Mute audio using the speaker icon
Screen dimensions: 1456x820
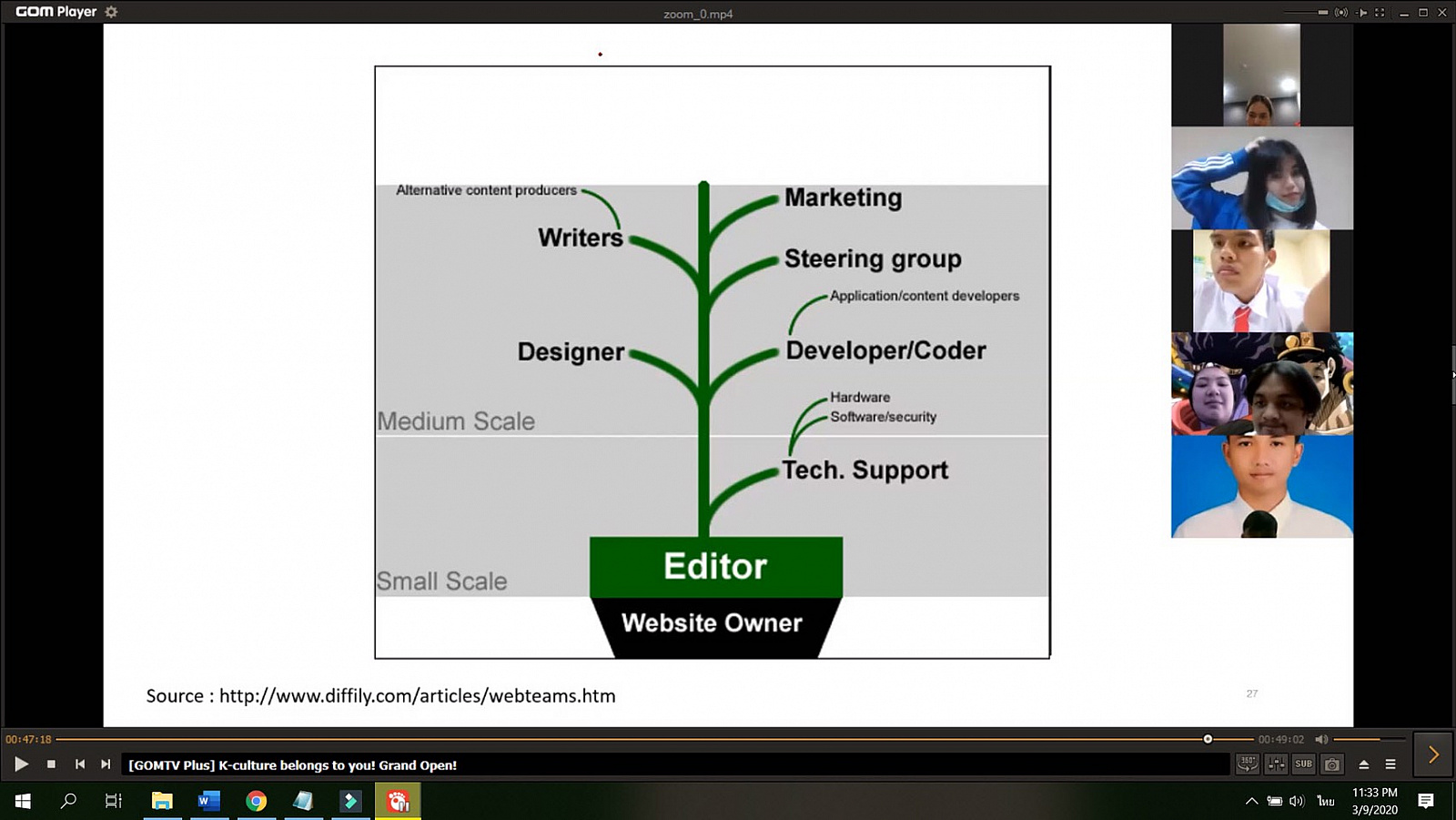coord(1321,739)
